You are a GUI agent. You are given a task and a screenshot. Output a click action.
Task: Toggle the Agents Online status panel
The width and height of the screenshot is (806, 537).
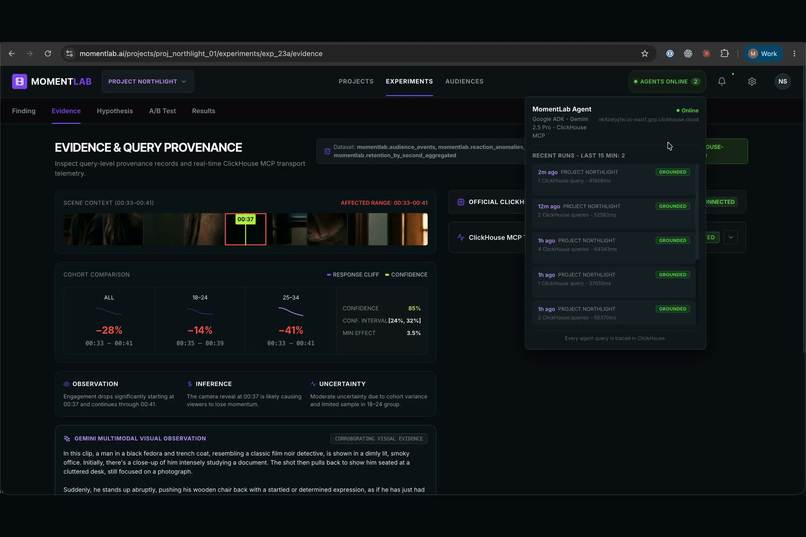(x=667, y=81)
